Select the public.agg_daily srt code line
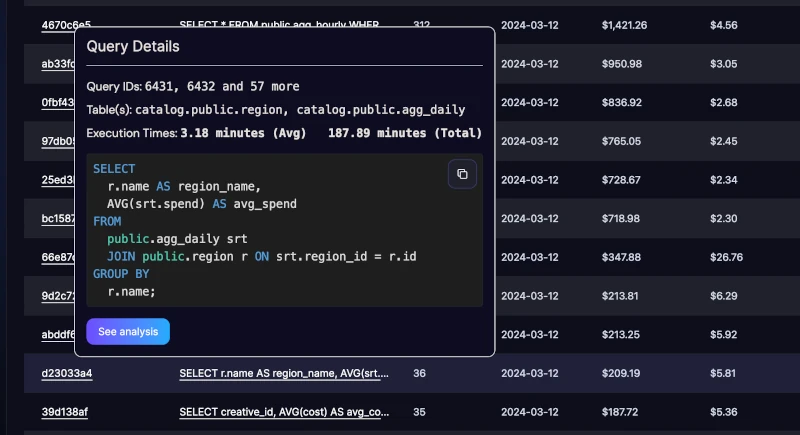 177,239
